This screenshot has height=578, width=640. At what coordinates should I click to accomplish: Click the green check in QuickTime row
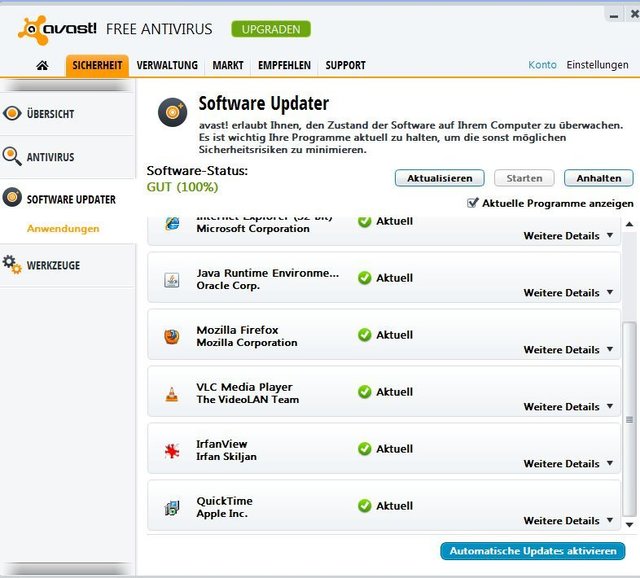pos(364,506)
